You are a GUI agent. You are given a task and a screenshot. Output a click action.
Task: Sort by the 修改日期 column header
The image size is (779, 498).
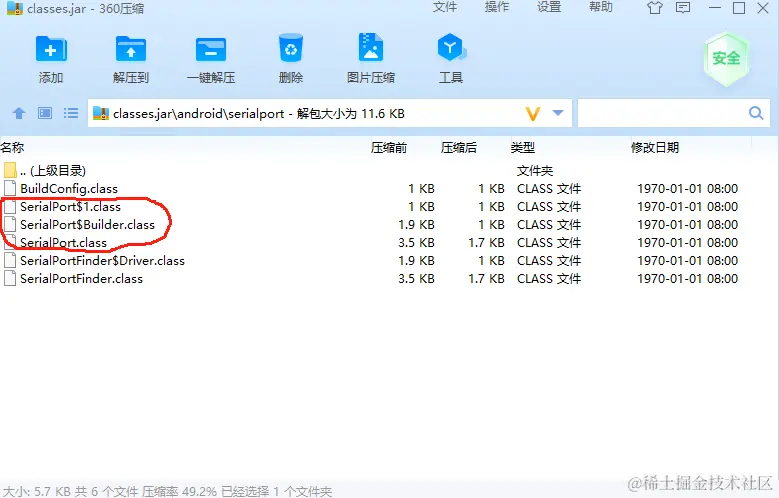655,148
